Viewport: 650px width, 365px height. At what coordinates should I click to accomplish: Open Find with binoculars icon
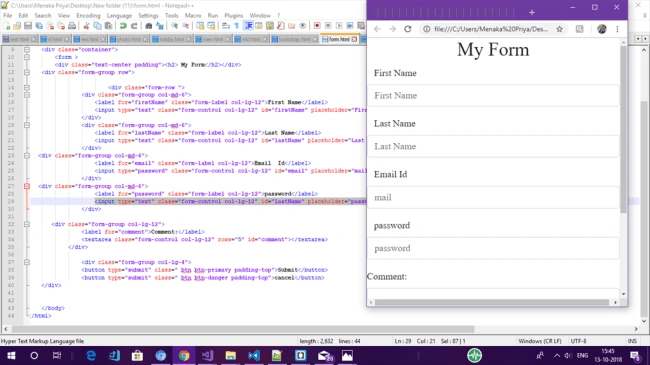click(148, 26)
